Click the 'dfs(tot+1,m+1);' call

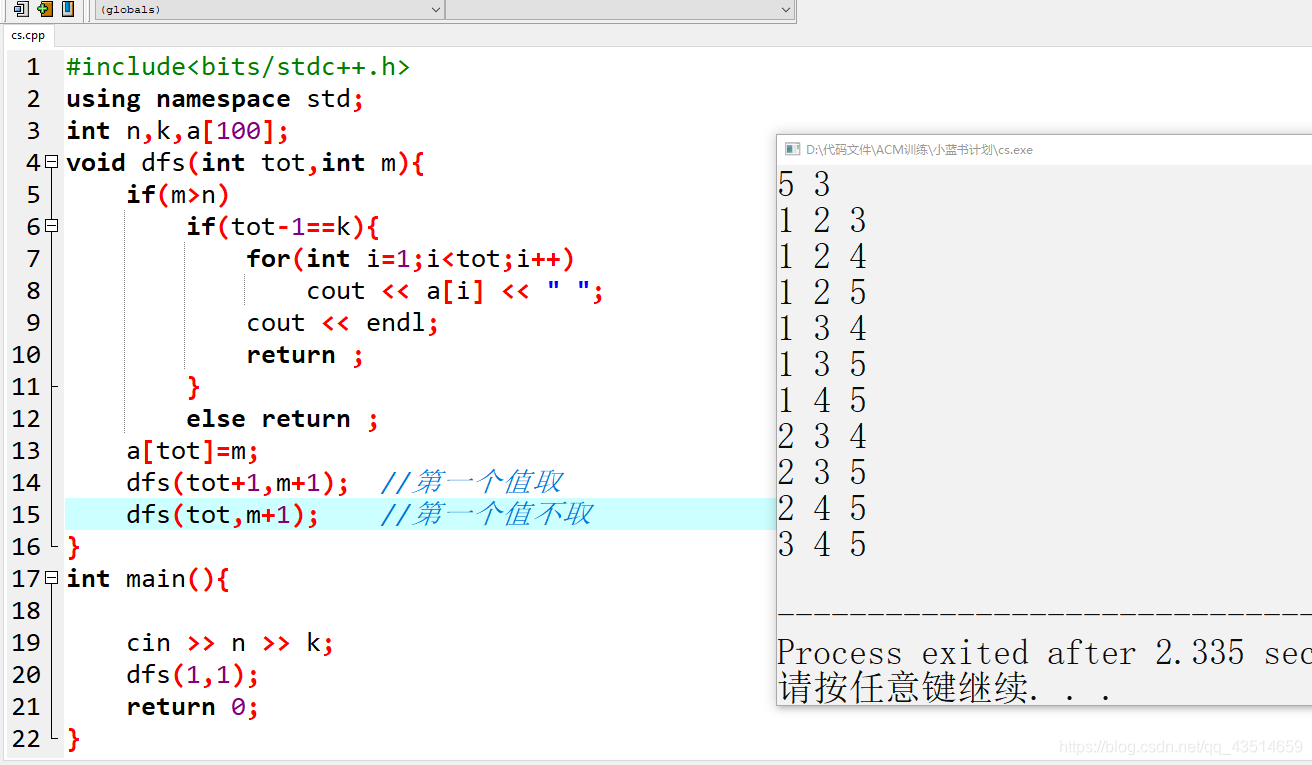point(238,483)
